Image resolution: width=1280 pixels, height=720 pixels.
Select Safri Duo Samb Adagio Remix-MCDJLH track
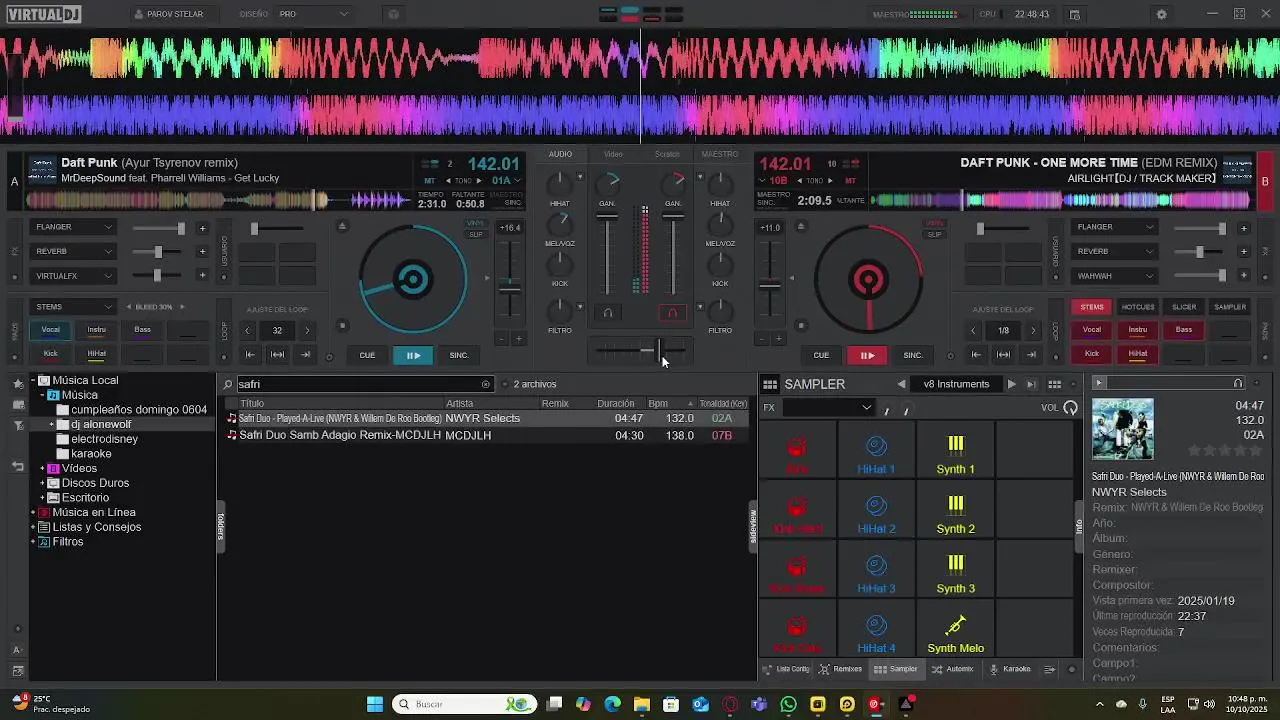pos(340,436)
